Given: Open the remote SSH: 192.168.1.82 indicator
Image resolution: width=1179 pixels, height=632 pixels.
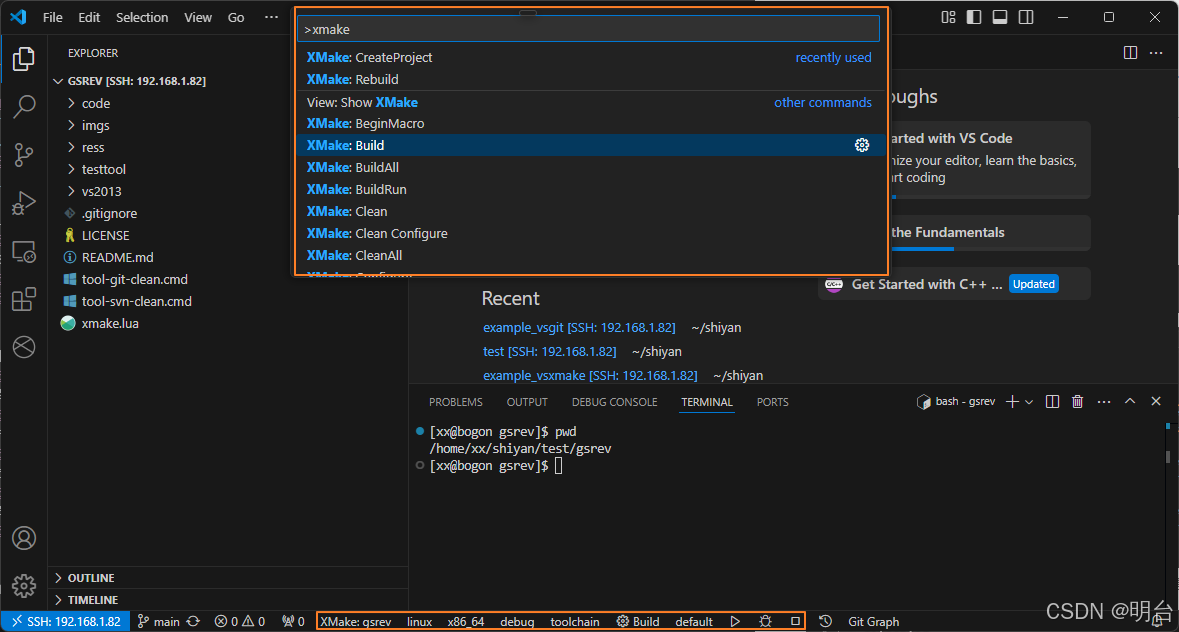Looking at the screenshot, I should (66, 621).
